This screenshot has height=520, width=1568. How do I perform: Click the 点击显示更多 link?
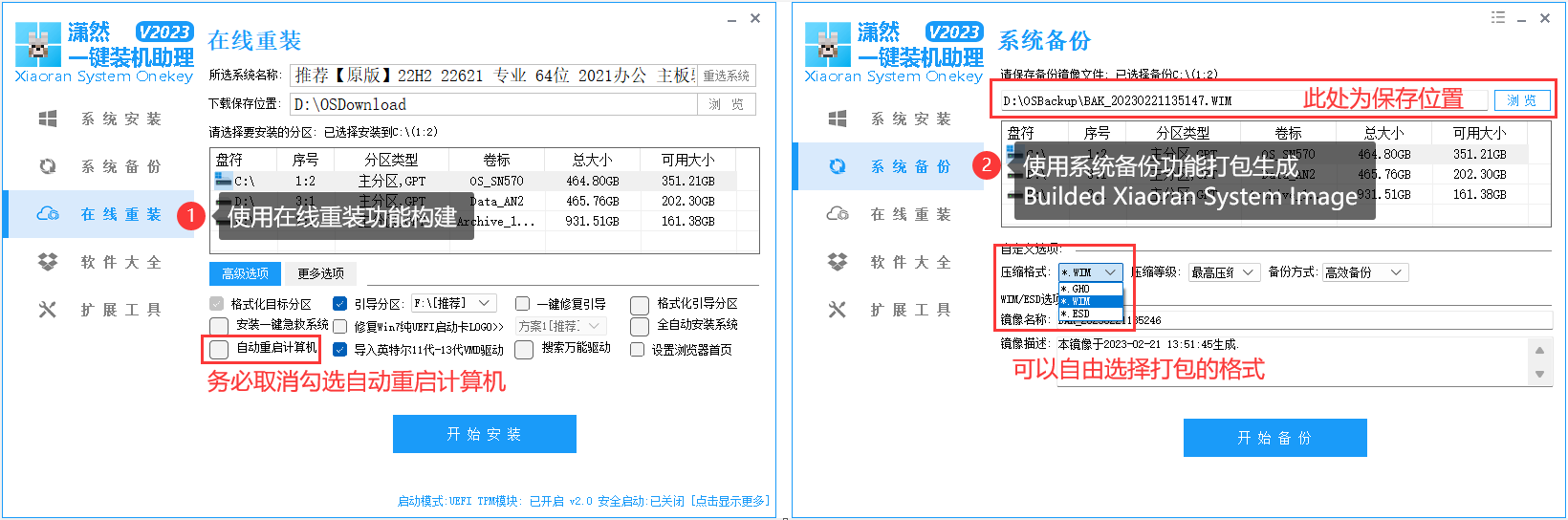[x=730, y=501]
